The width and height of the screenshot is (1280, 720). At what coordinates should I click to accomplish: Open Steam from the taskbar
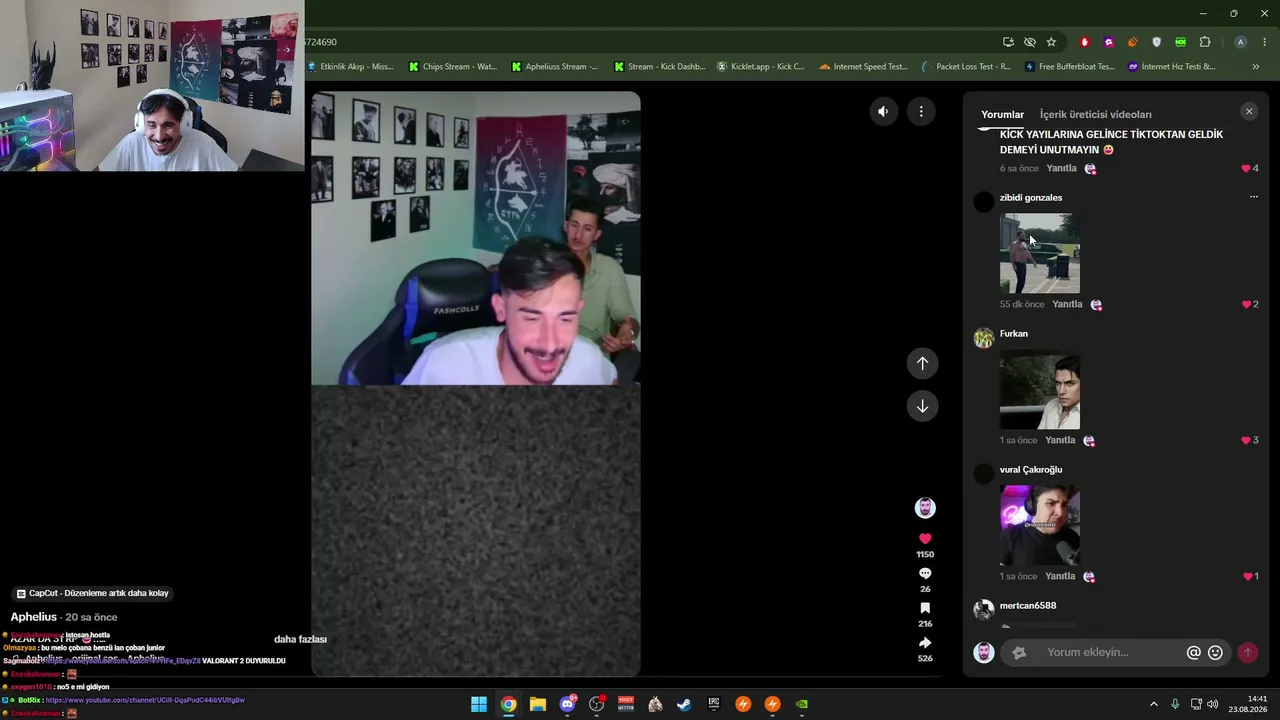tap(684, 704)
